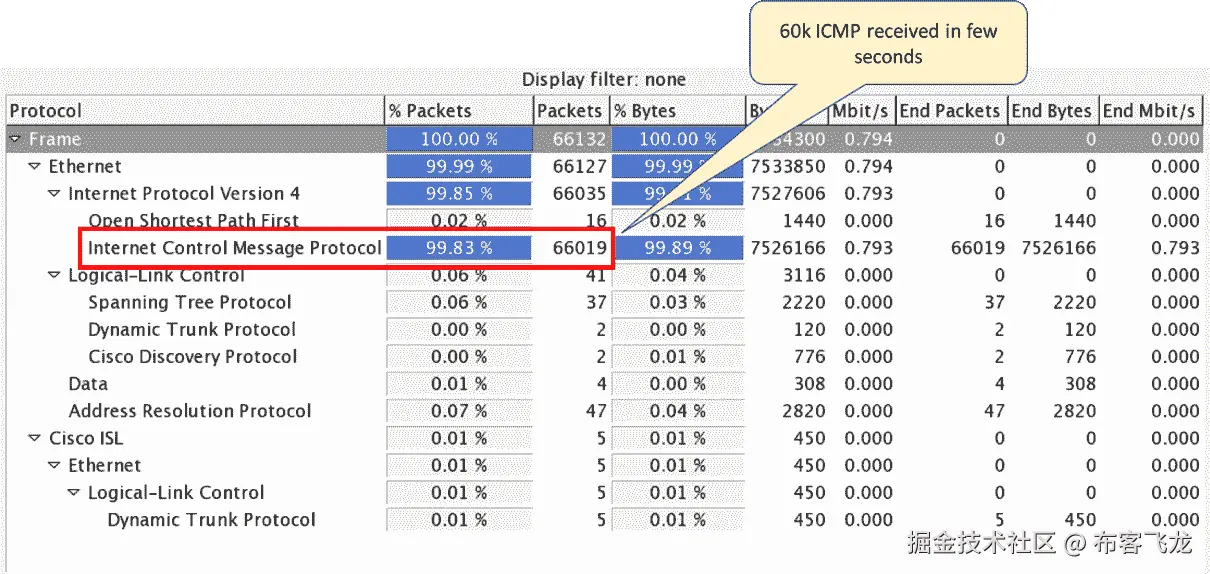1210x574 pixels.
Task: Select the Internet Control Message Protocol row
Action: point(604,248)
